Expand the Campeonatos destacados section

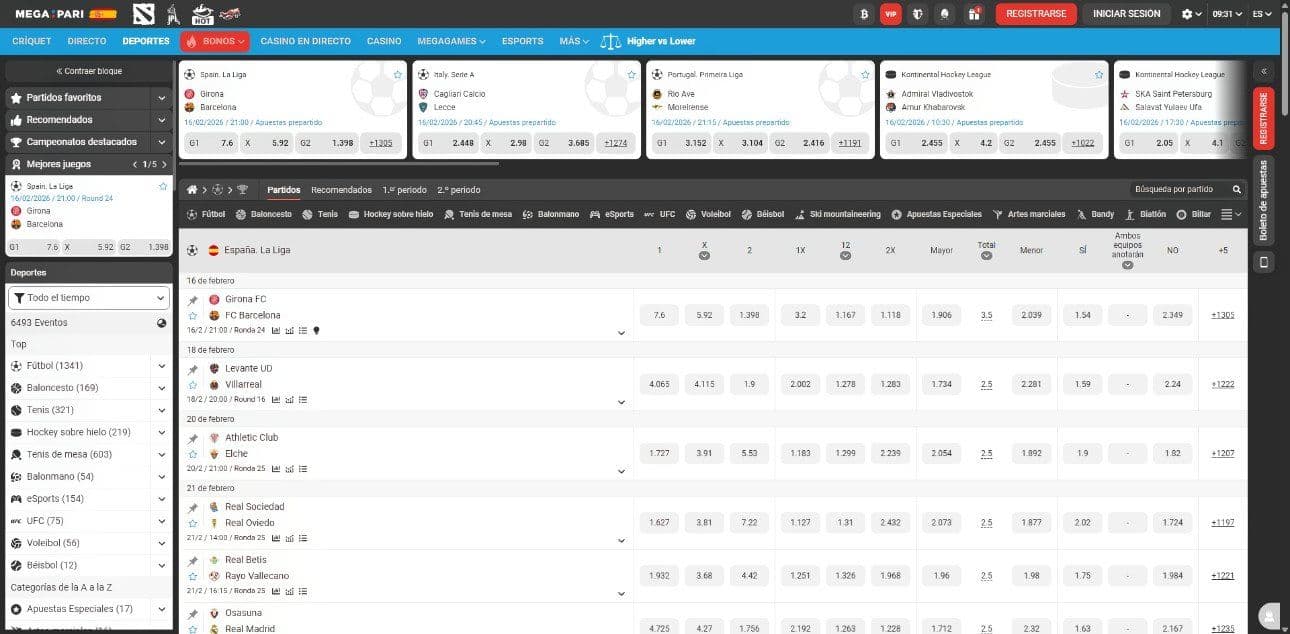pyautogui.click(x=161, y=142)
